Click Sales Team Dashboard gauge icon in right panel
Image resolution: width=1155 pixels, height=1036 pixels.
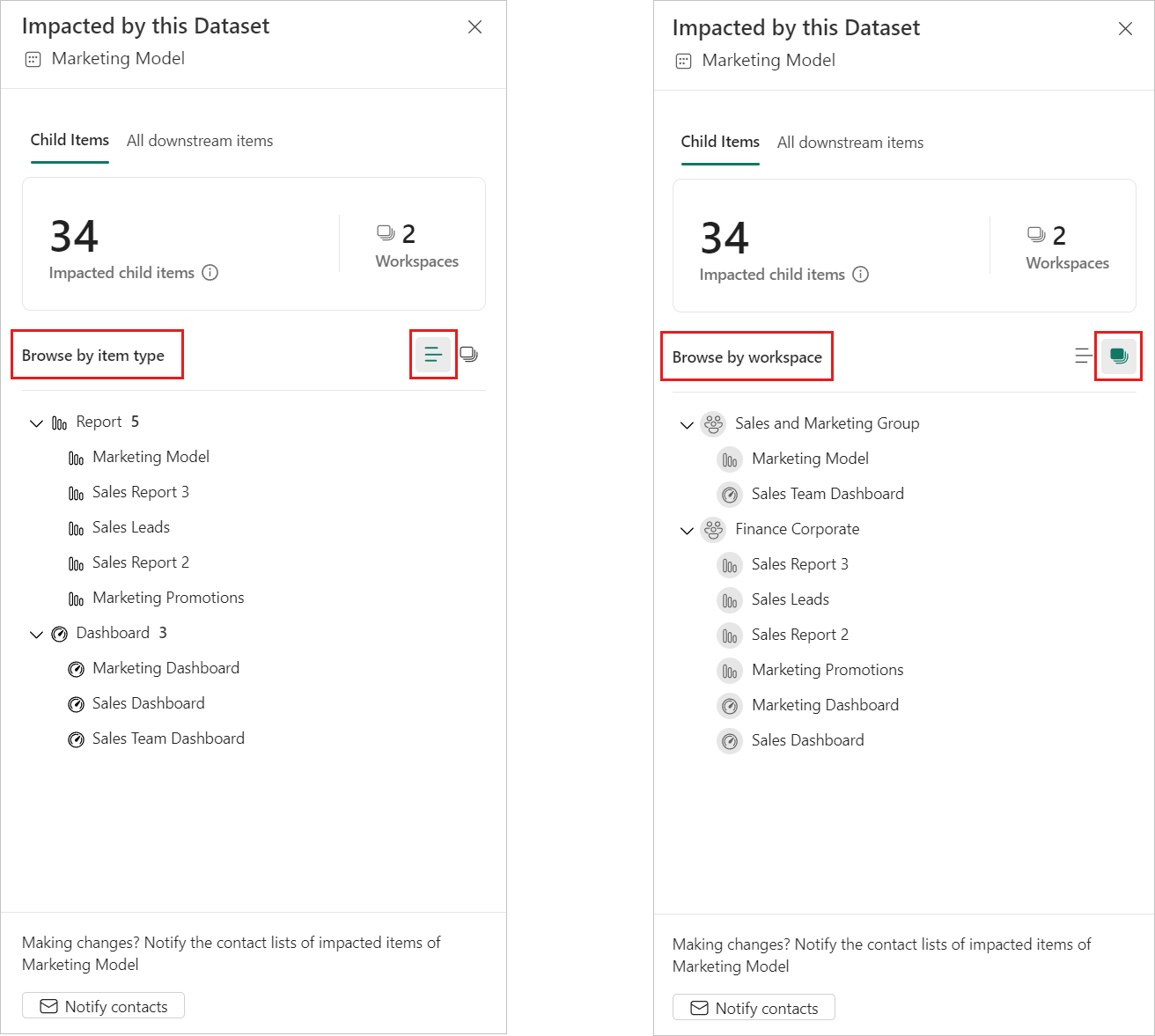(730, 495)
